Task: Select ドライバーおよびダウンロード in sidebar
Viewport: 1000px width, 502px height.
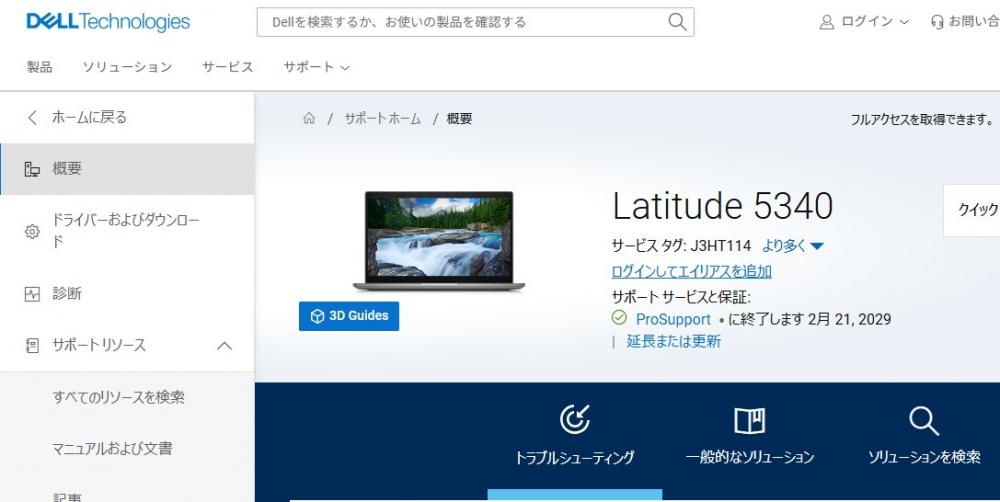Action: pyautogui.click(x=127, y=231)
